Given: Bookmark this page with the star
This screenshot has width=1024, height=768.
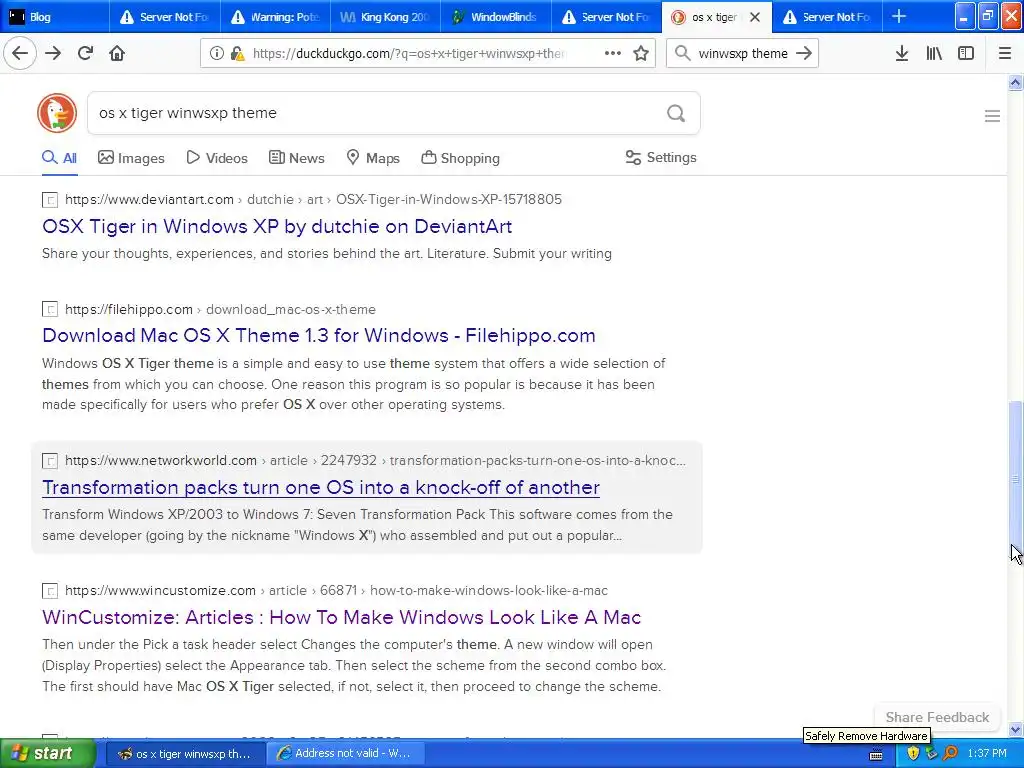Looking at the screenshot, I should [x=641, y=53].
